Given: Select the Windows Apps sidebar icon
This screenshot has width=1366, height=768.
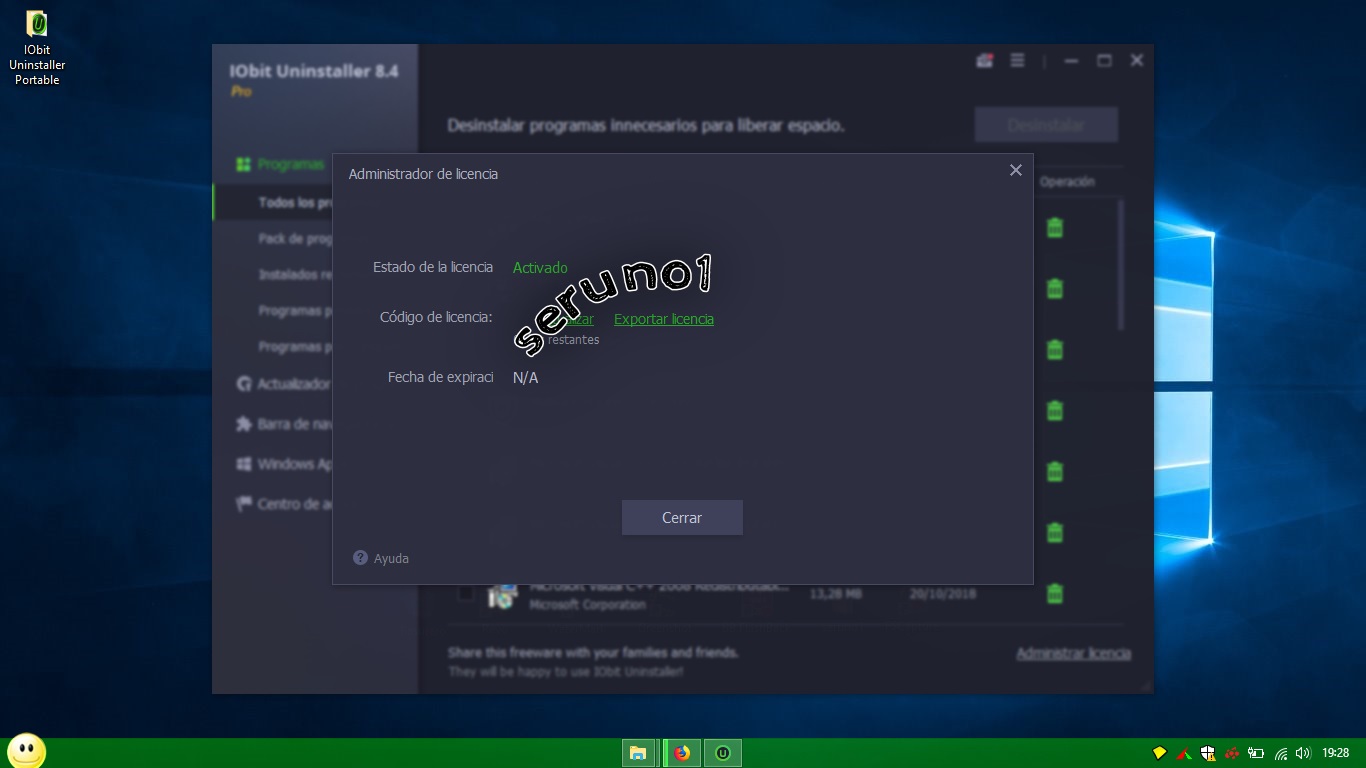Looking at the screenshot, I should coord(243,464).
